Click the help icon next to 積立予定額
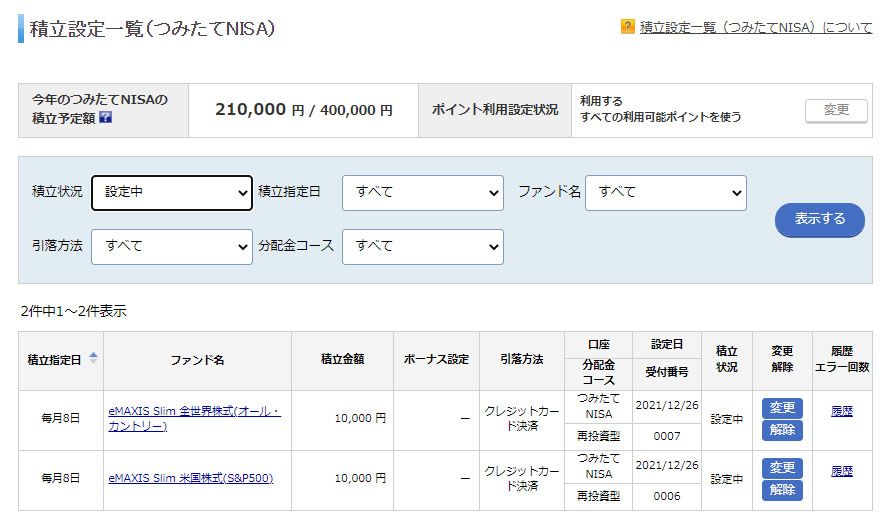Image resolution: width=888 pixels, height=528 pixels. [106, 118]
